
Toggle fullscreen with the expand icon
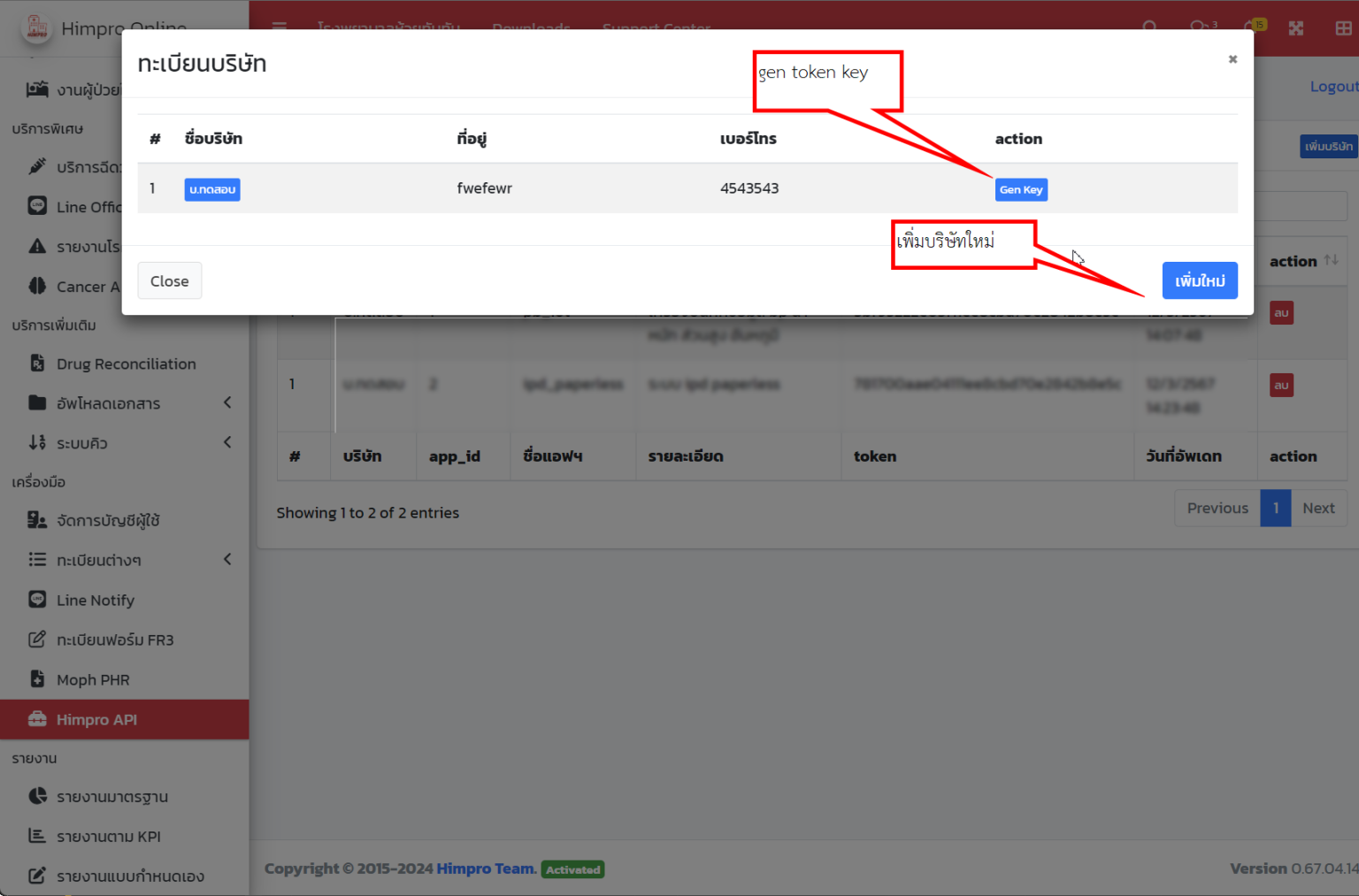point(1295,28)
